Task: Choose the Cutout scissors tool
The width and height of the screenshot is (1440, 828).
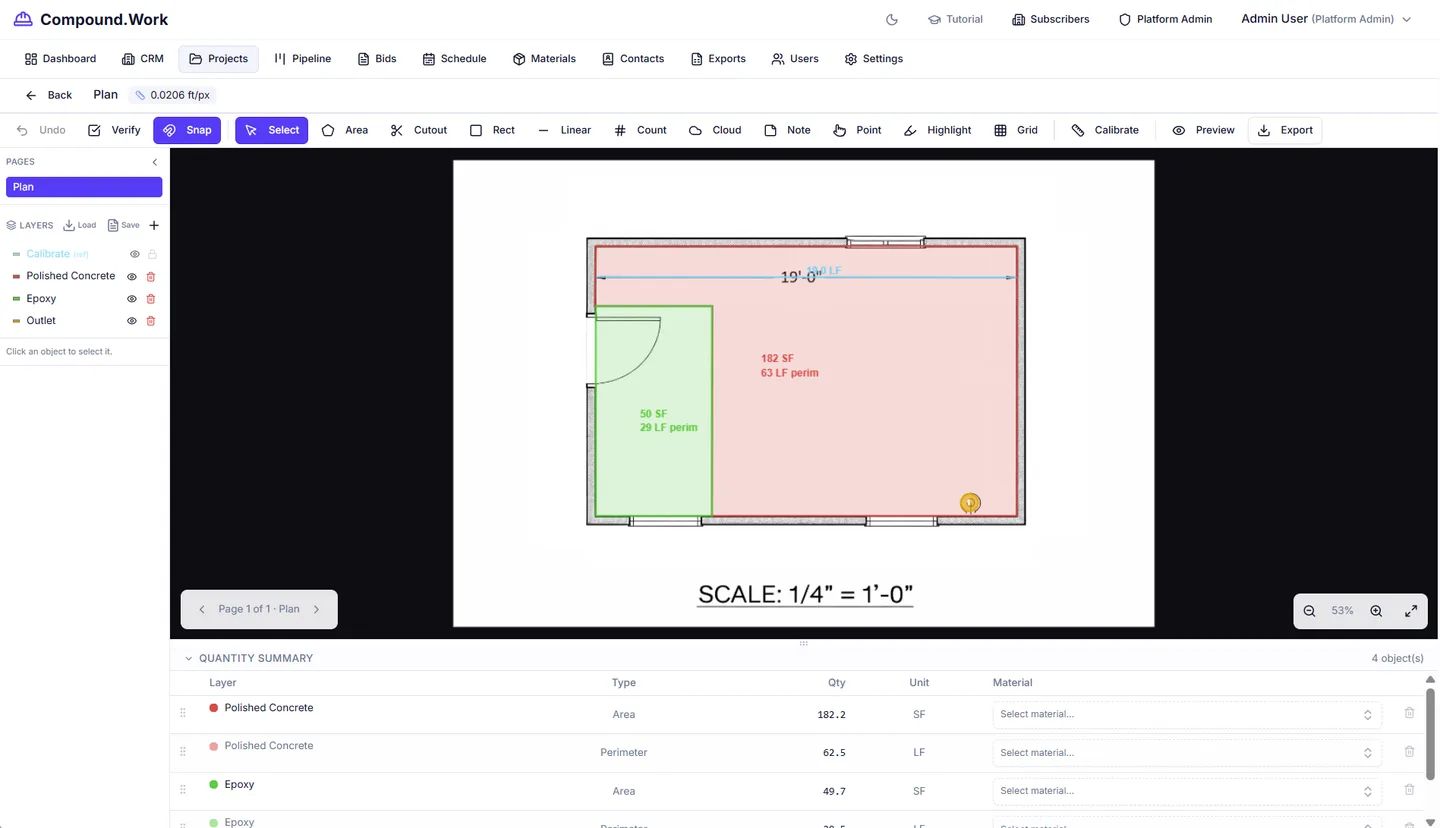Action: click(x=419, y=130)
